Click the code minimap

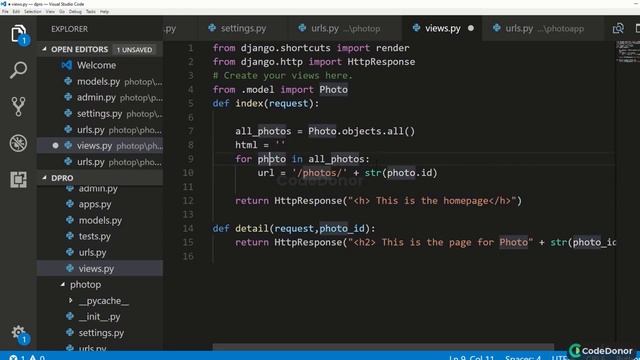pos(628,51)
